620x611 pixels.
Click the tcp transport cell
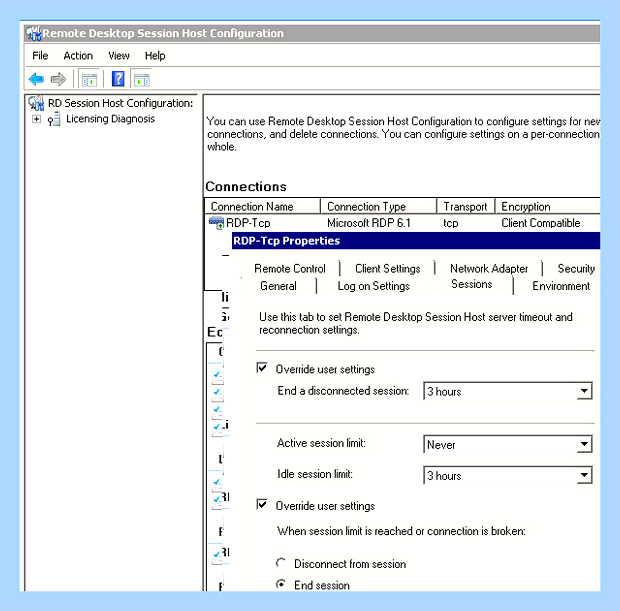[x=450, y=223]
